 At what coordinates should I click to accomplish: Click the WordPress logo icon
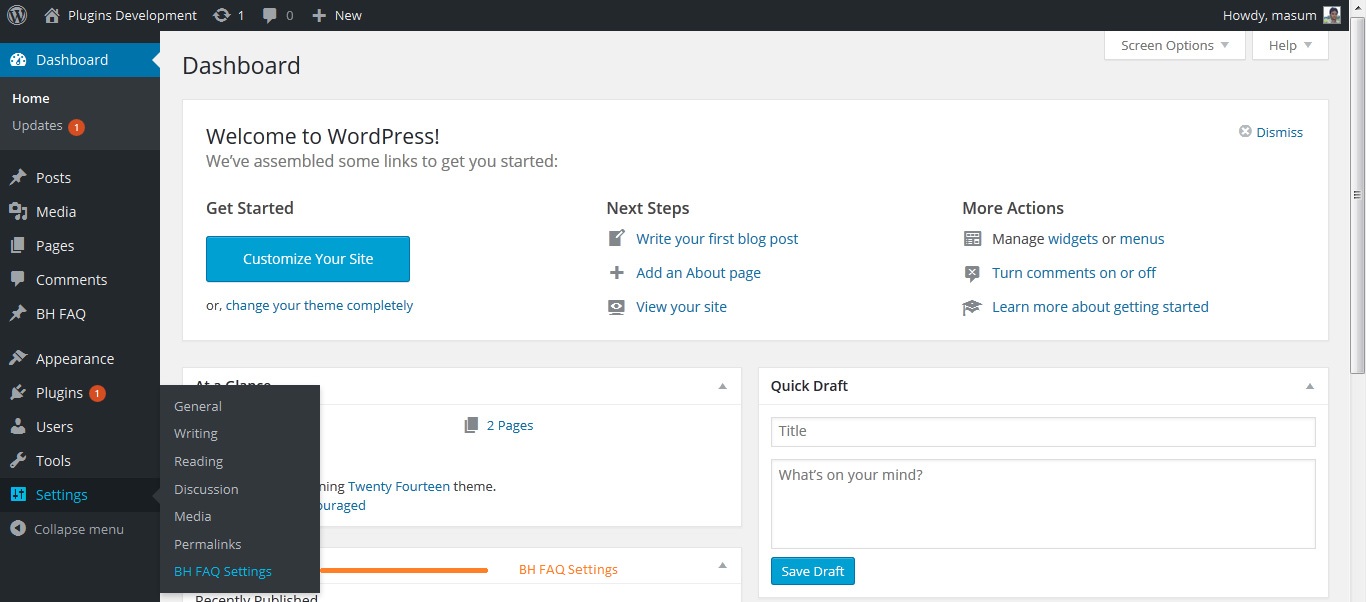(x=17, y=15)
